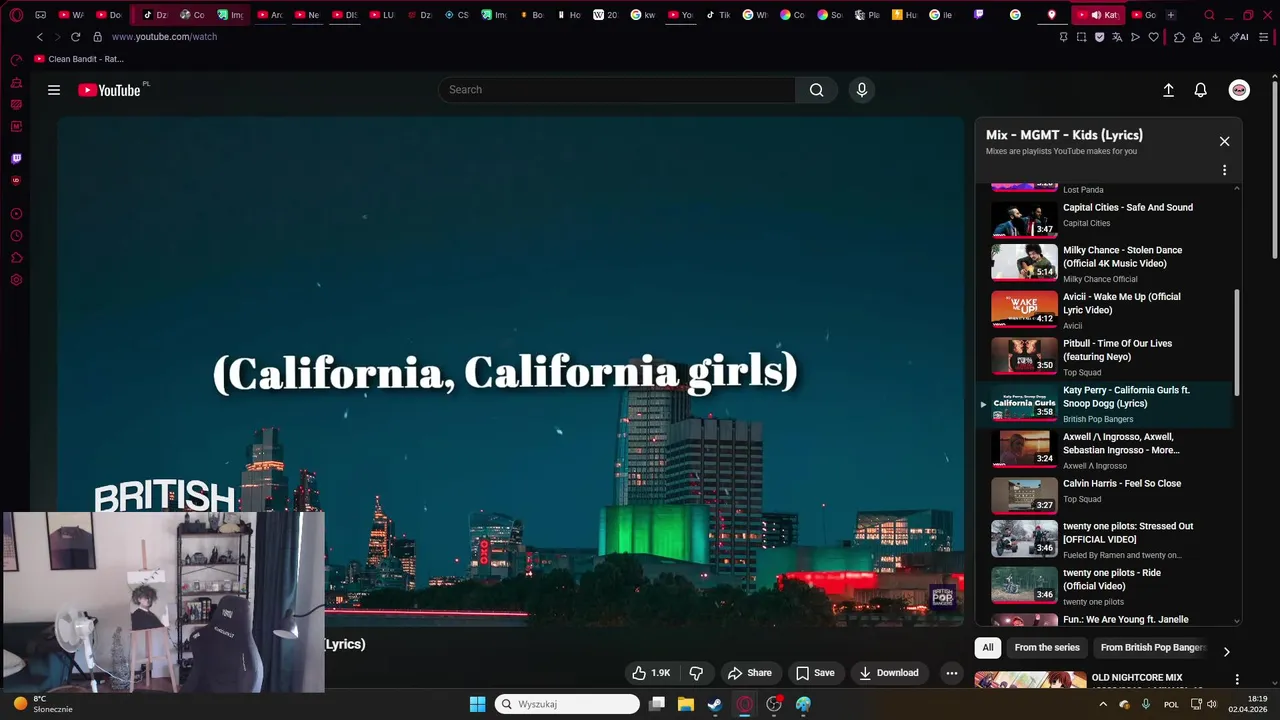Open the sidebar history clock icon

click(x=16, y=236)
